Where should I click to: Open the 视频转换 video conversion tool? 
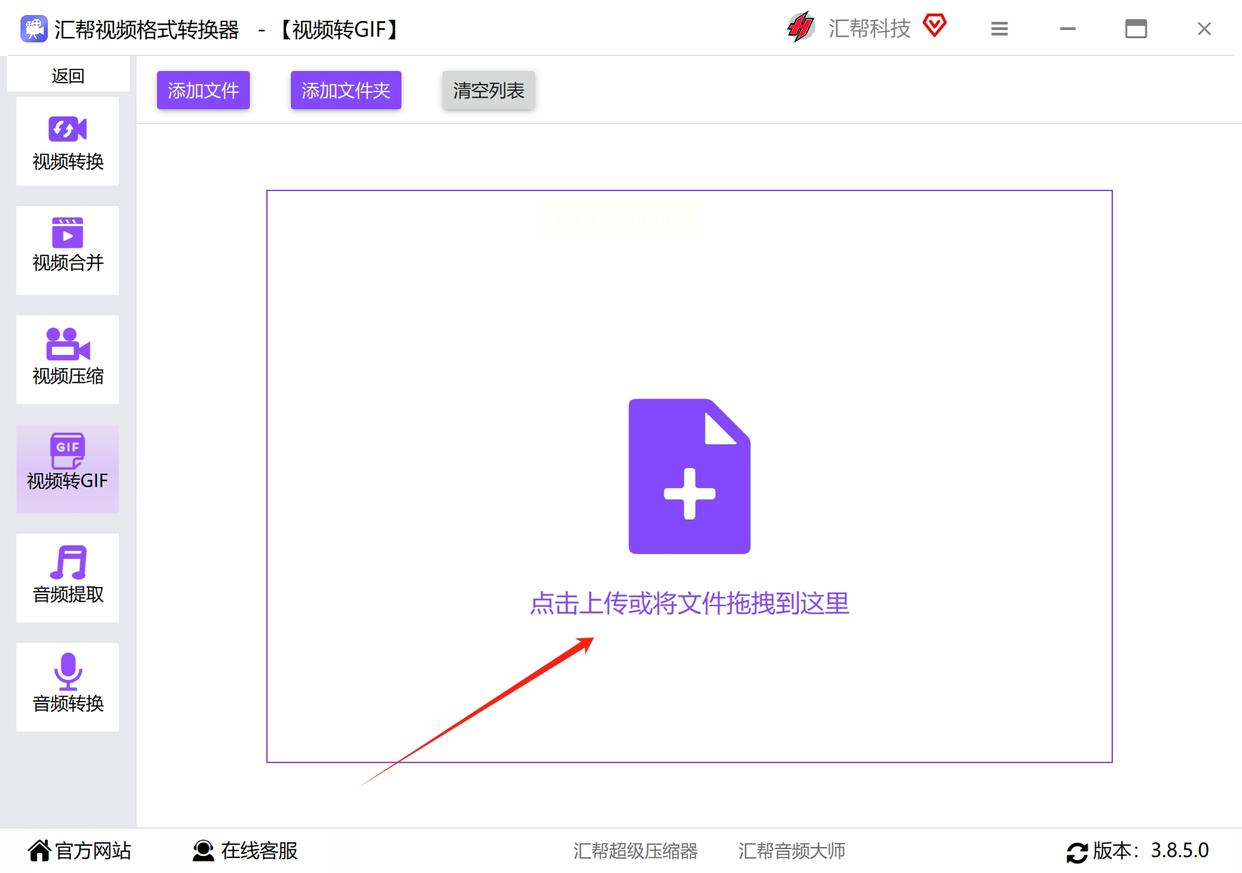[67, 141]
